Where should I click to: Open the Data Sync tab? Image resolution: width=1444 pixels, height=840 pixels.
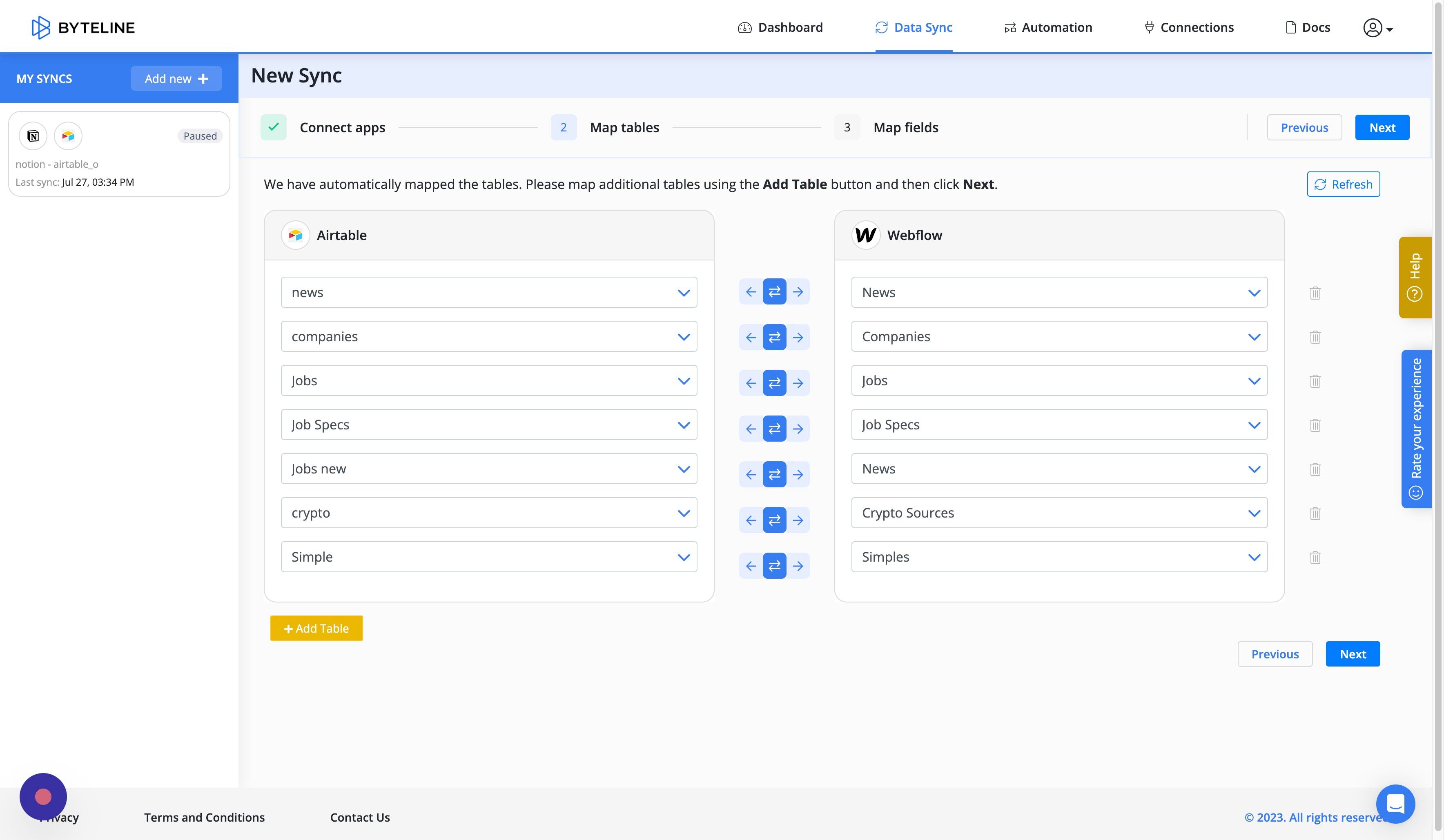tap(914, 27)
